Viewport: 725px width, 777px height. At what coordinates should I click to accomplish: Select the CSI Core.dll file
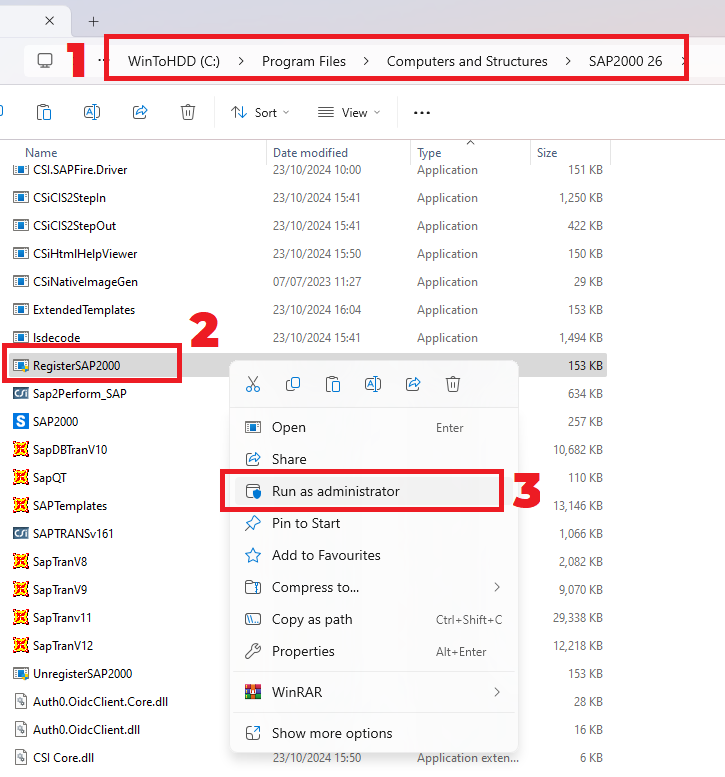(63, 758)
